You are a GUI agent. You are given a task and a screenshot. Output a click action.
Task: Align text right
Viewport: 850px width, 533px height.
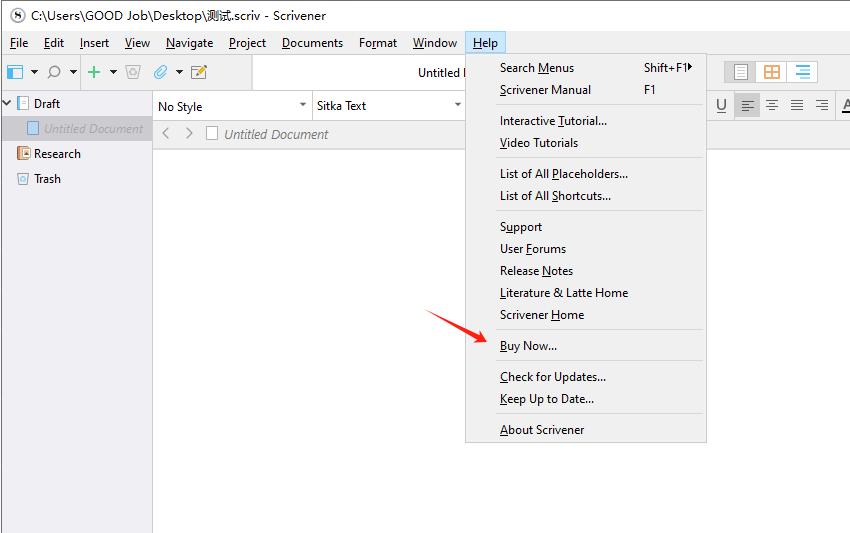pos(822,105)
